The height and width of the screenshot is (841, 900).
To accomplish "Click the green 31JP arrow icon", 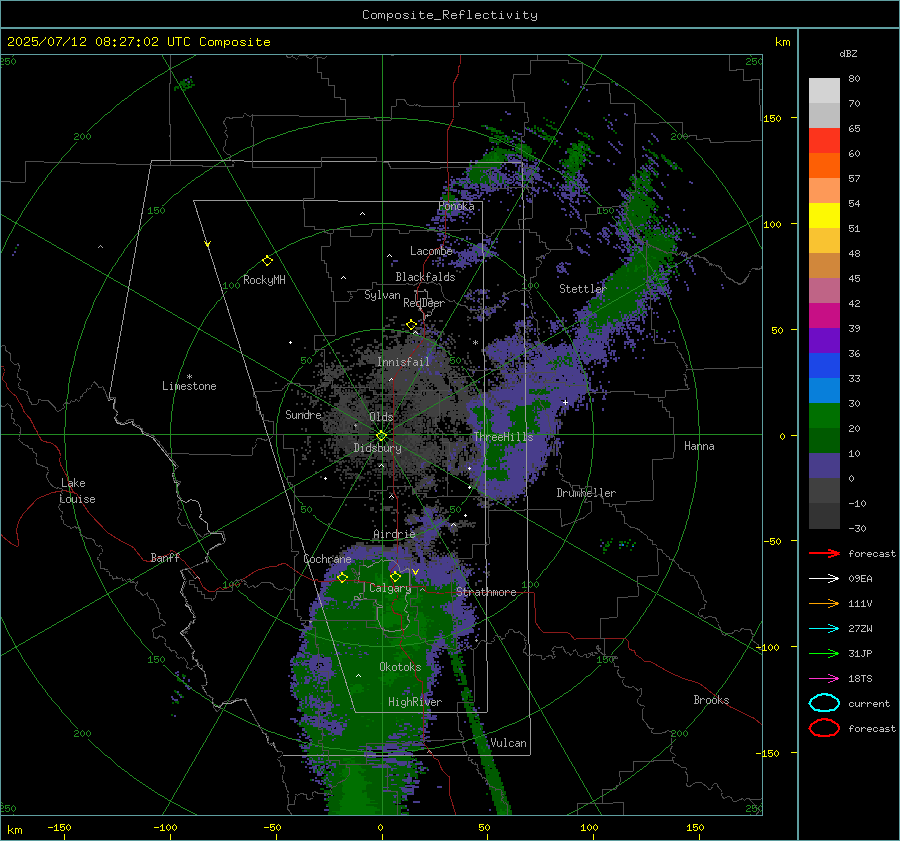I will 824,653.
